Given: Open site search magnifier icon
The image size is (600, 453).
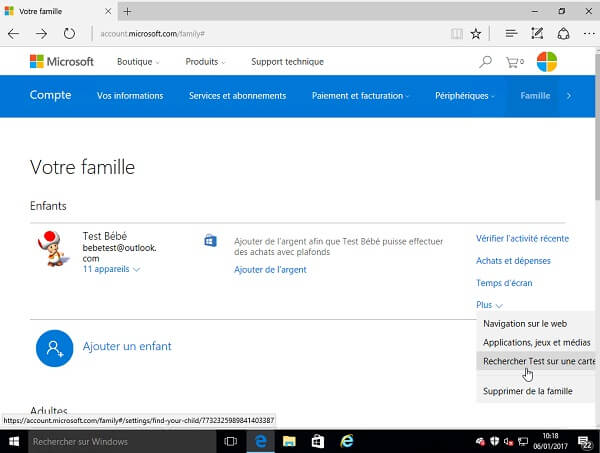Looking at the screenshot, I should pos(485,62).
